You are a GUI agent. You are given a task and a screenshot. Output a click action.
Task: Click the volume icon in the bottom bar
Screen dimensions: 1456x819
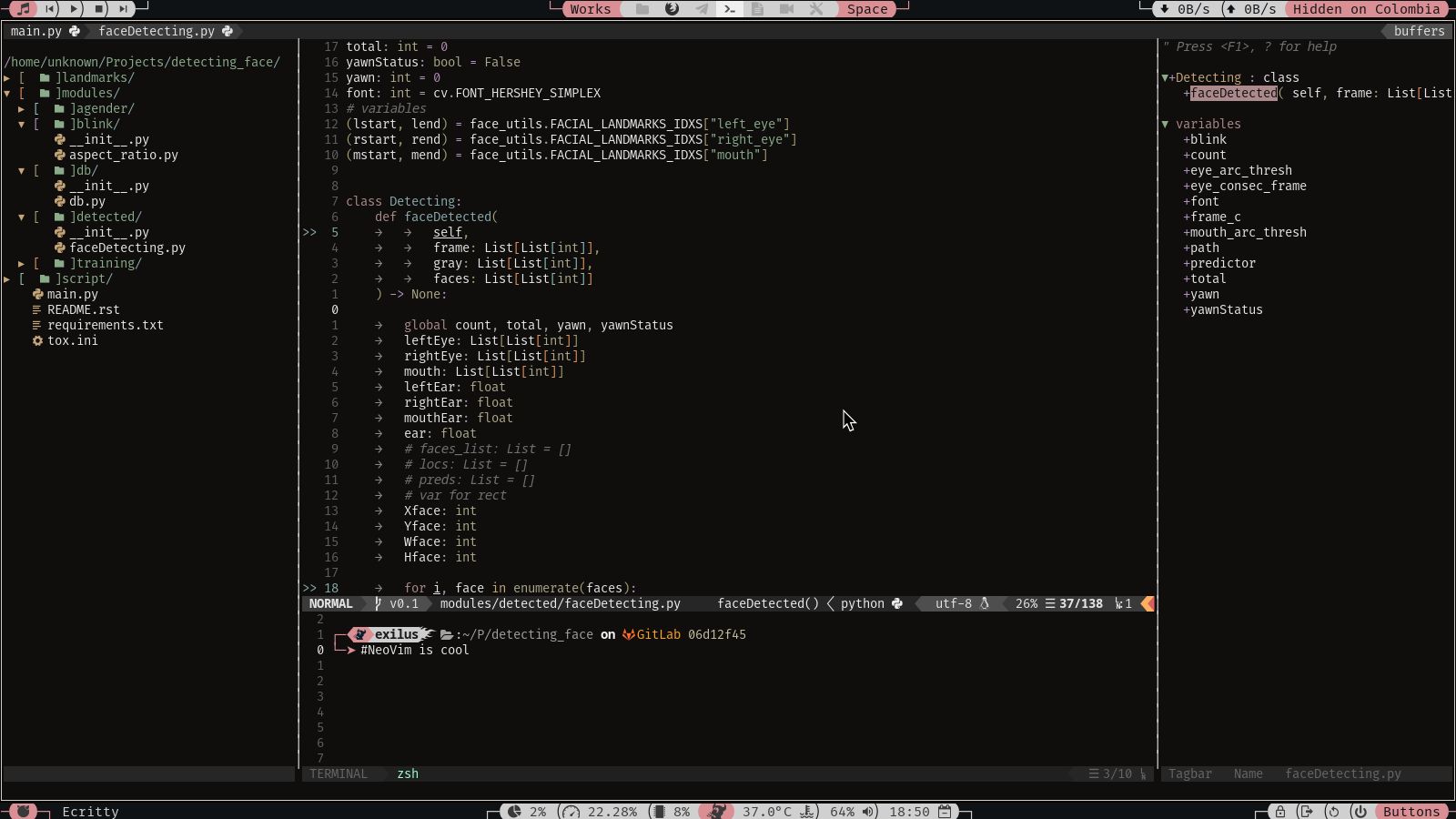[867, 812]
